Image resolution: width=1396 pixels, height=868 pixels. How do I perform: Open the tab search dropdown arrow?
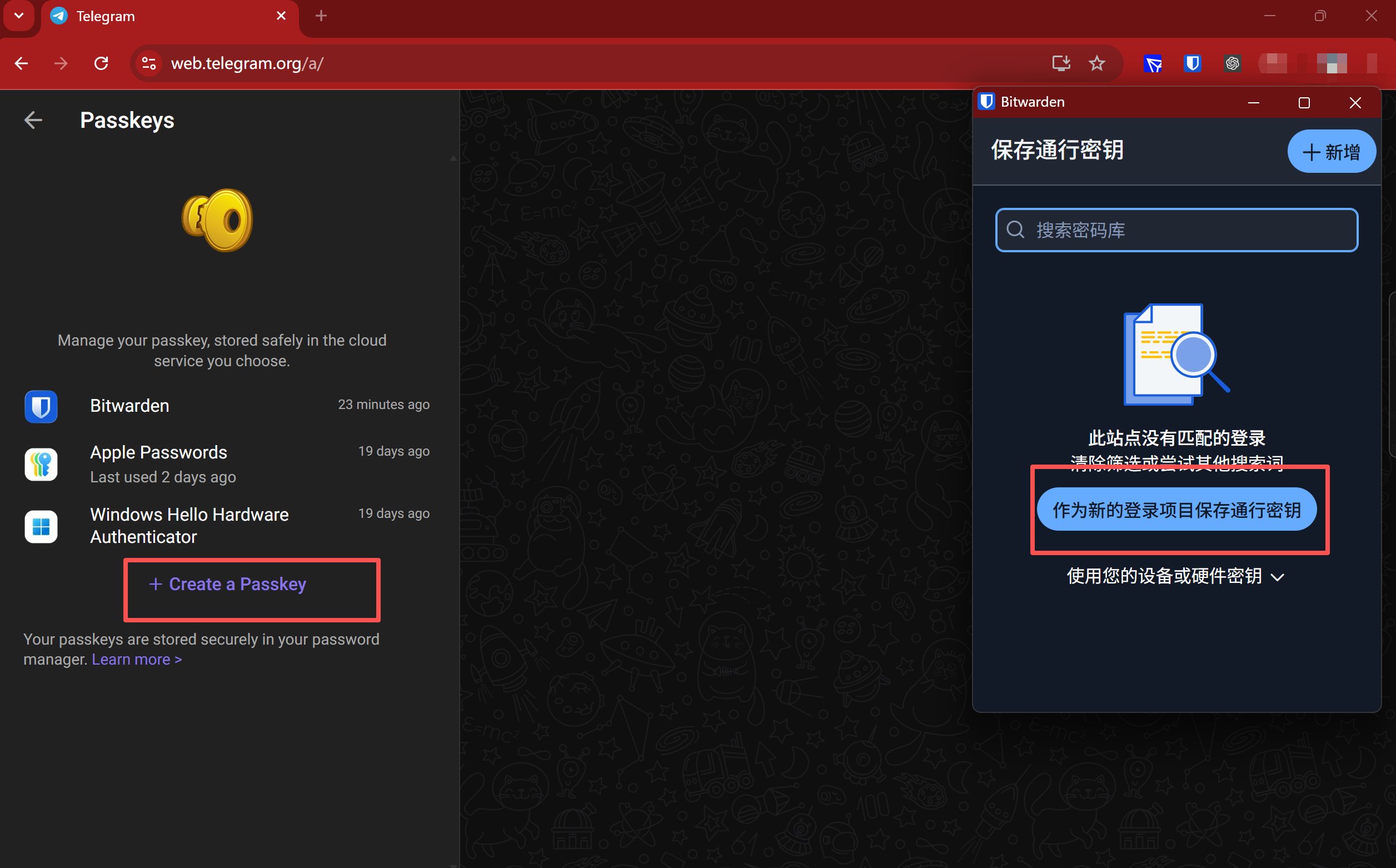[x=19, y=16]
